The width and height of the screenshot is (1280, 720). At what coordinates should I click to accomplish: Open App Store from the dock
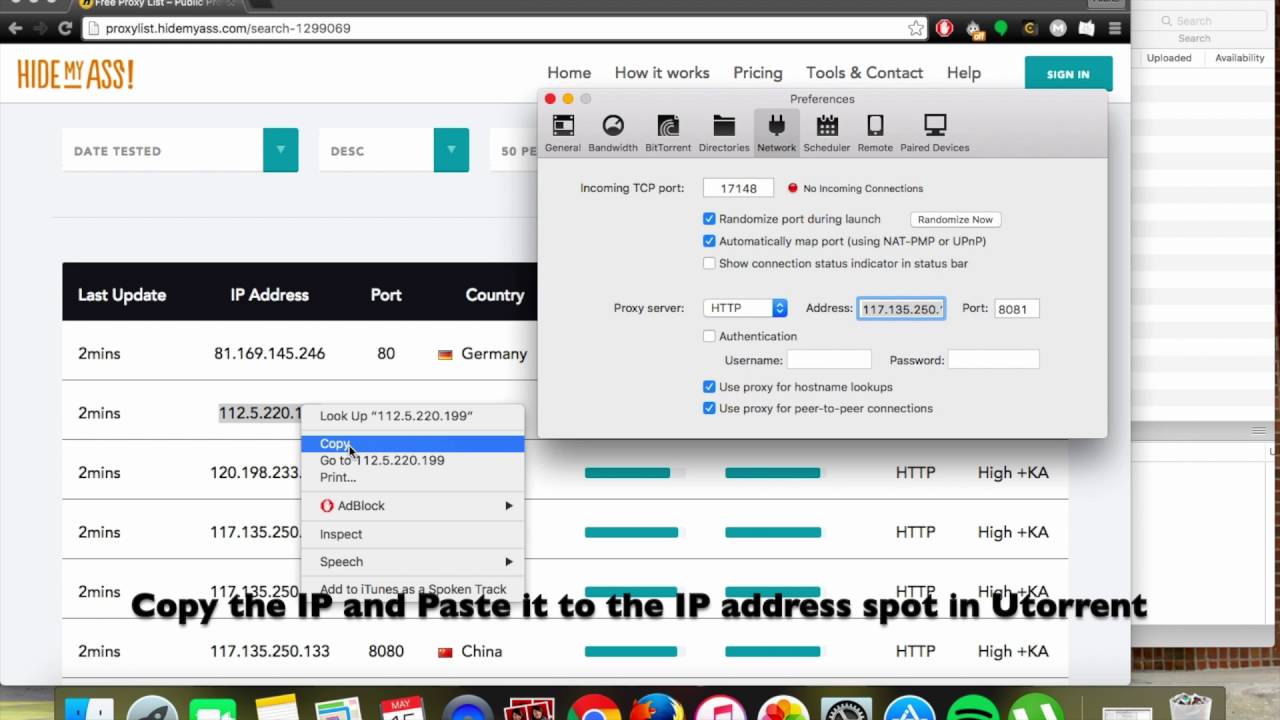tap(909, 709)
